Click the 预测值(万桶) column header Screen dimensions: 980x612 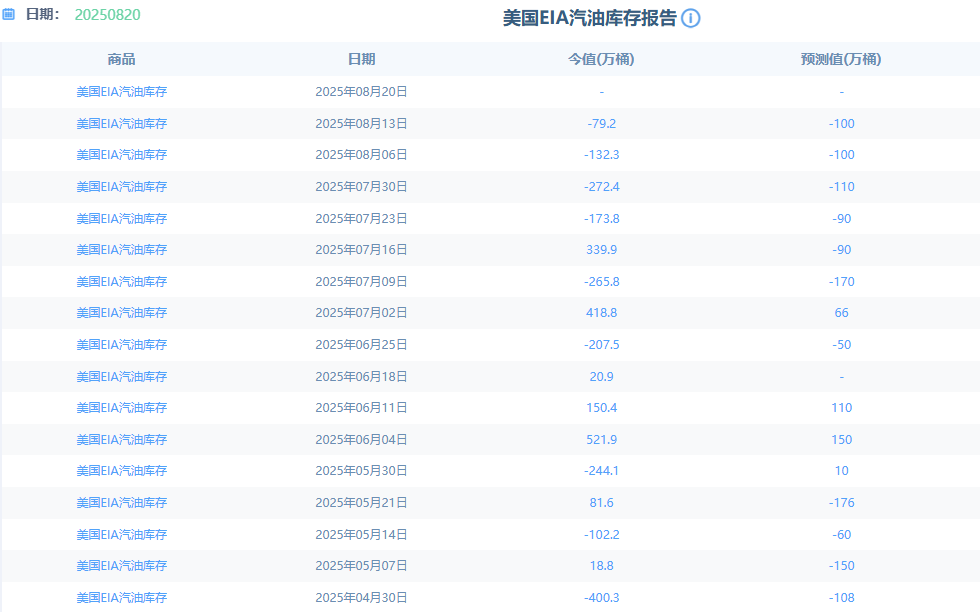[841, 59]
